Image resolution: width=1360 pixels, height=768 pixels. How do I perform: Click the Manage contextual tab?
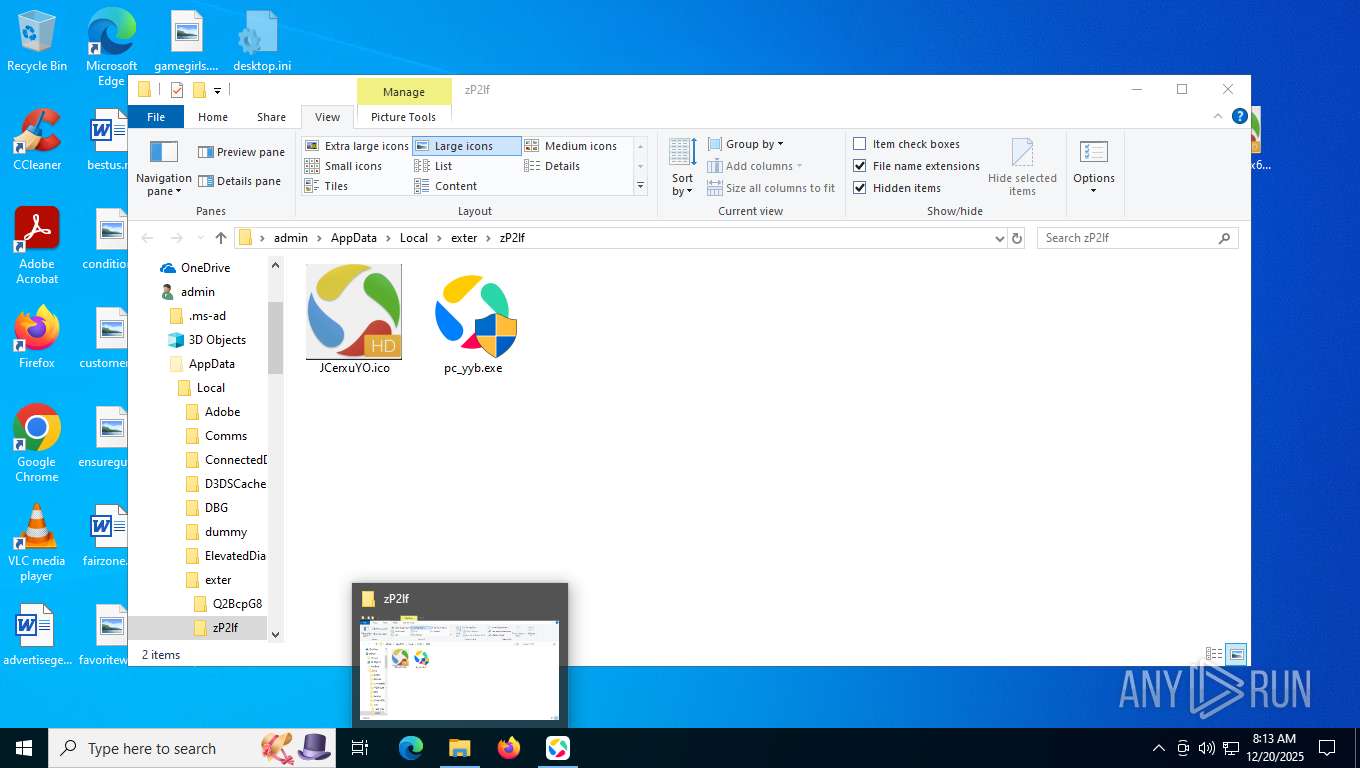click(404, 92)
